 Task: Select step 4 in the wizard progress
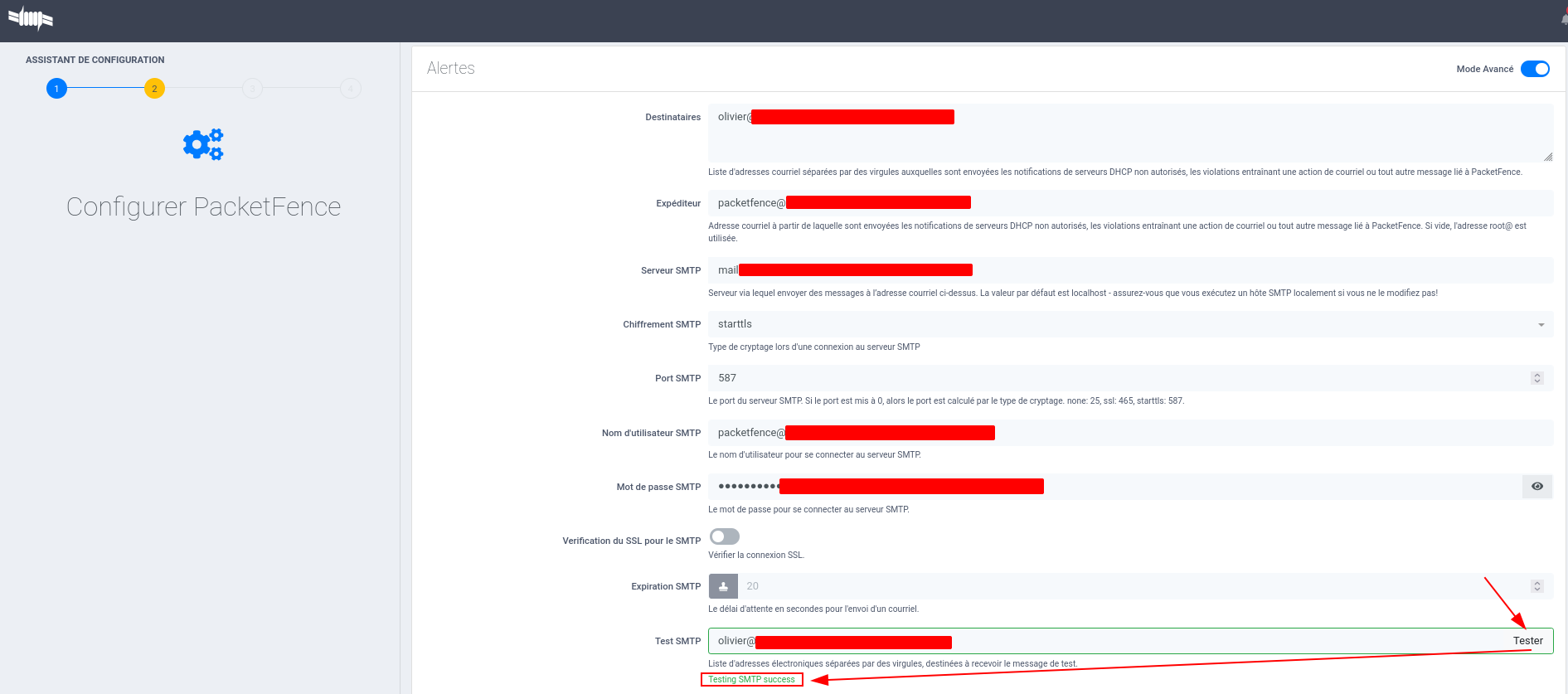click(x=351, y=89)
